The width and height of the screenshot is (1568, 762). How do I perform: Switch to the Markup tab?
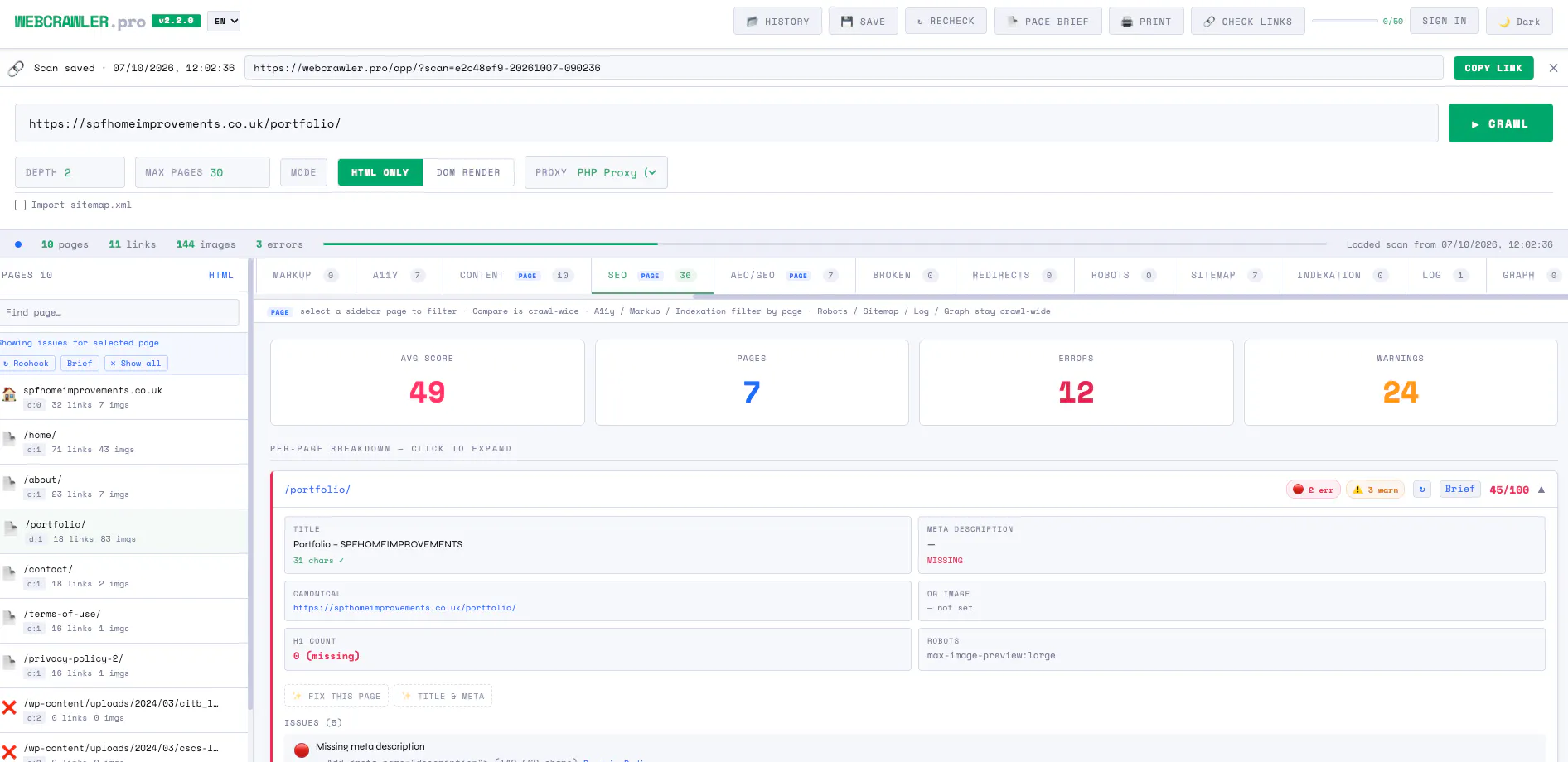click(x=306, y=276)
